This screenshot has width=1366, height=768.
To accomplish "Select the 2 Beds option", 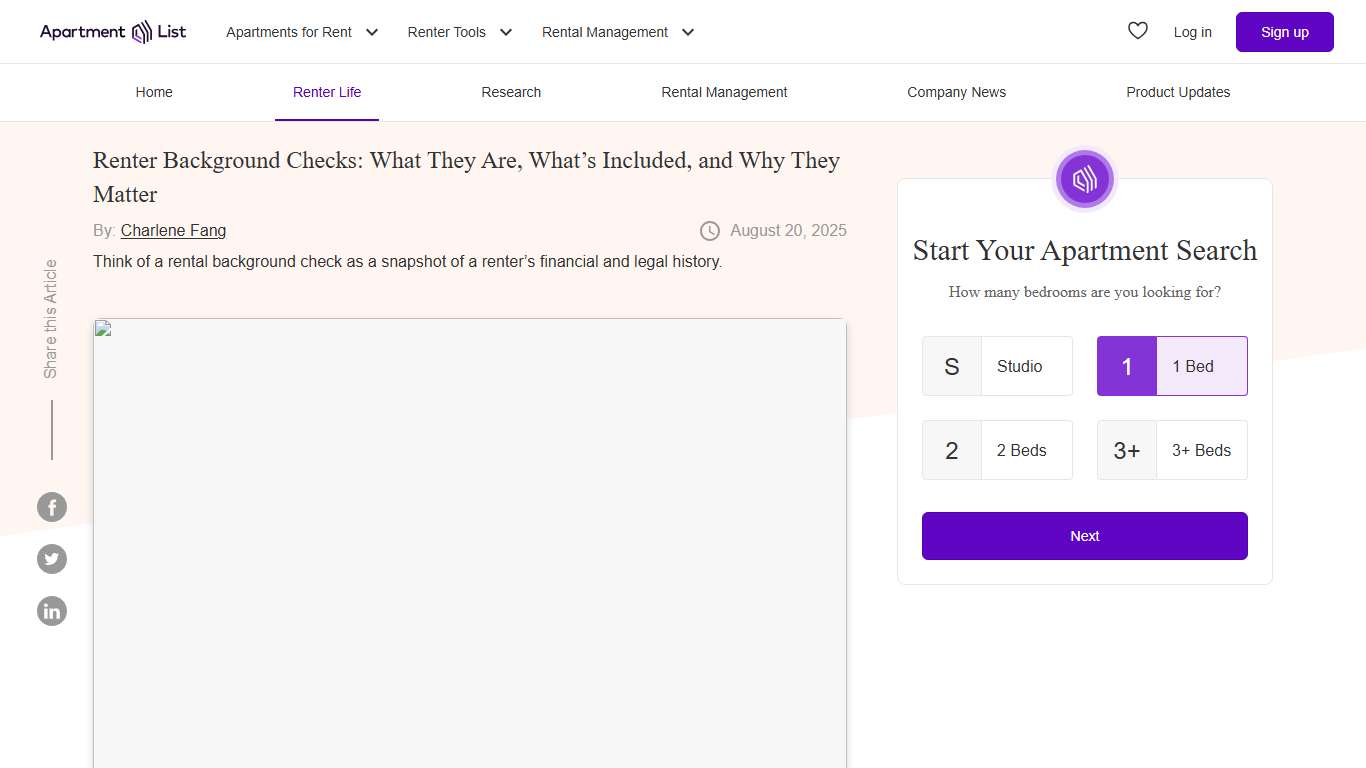I will 997,450.
